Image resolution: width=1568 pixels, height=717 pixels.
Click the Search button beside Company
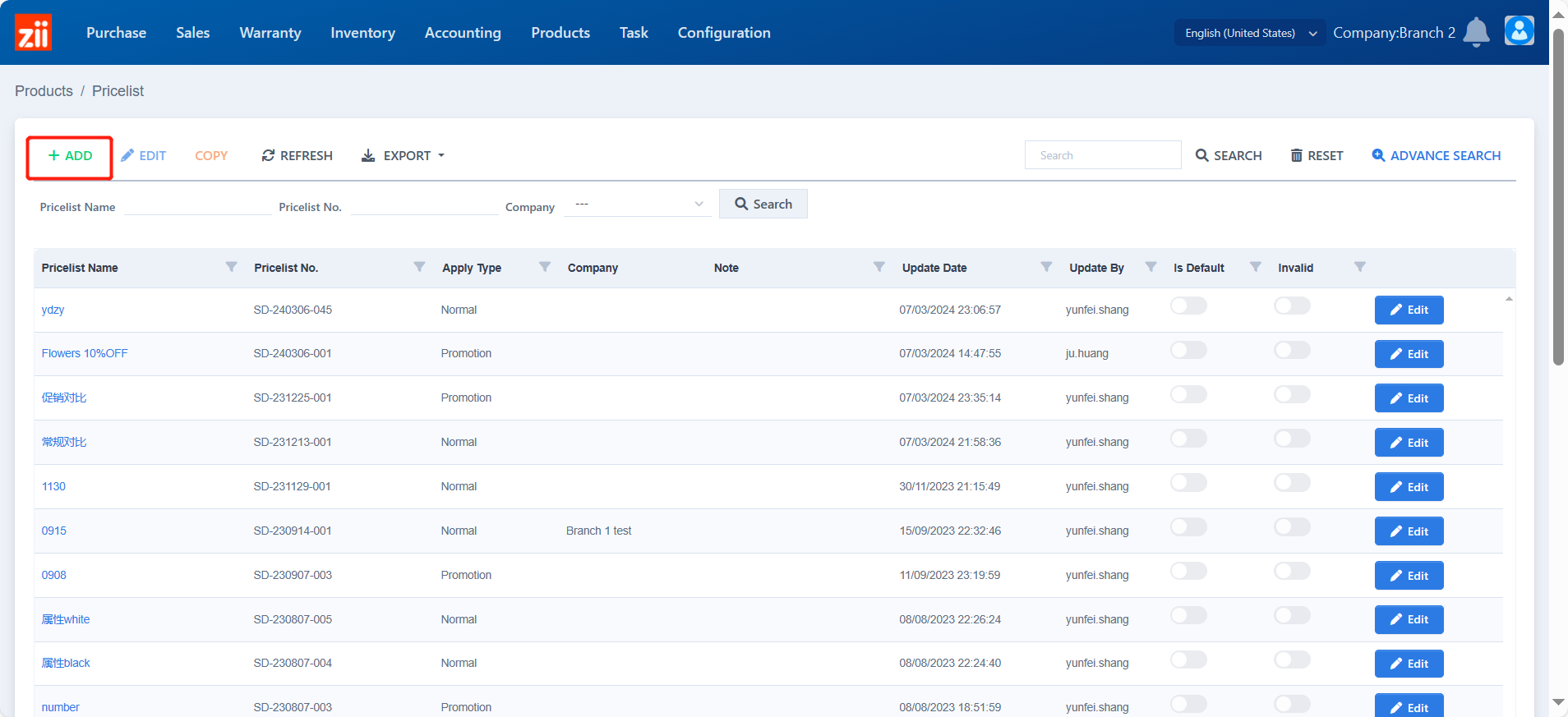click(763, 204)
